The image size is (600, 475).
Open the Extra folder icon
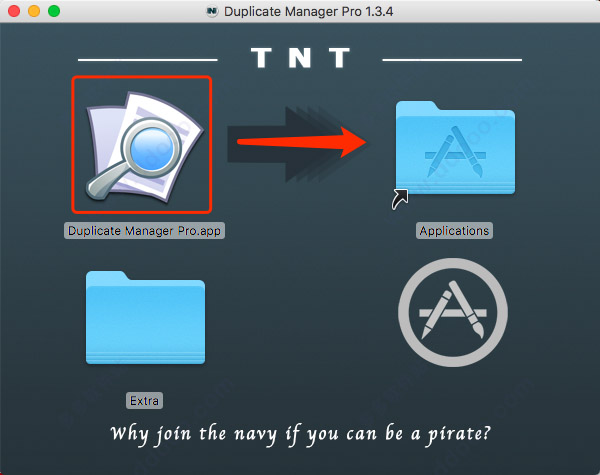tap(145, 318)
